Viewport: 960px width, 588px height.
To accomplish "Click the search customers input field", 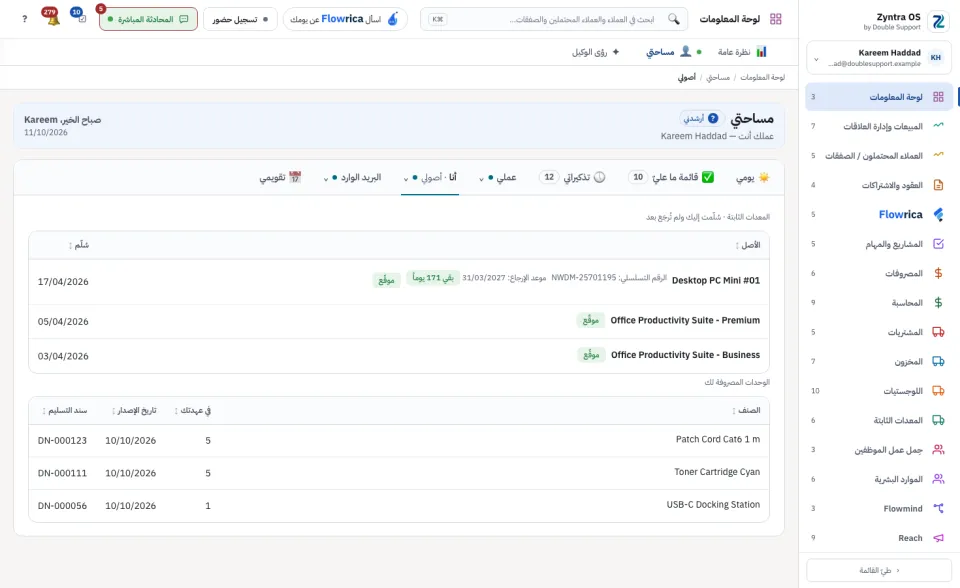I will tap(553, 19).
